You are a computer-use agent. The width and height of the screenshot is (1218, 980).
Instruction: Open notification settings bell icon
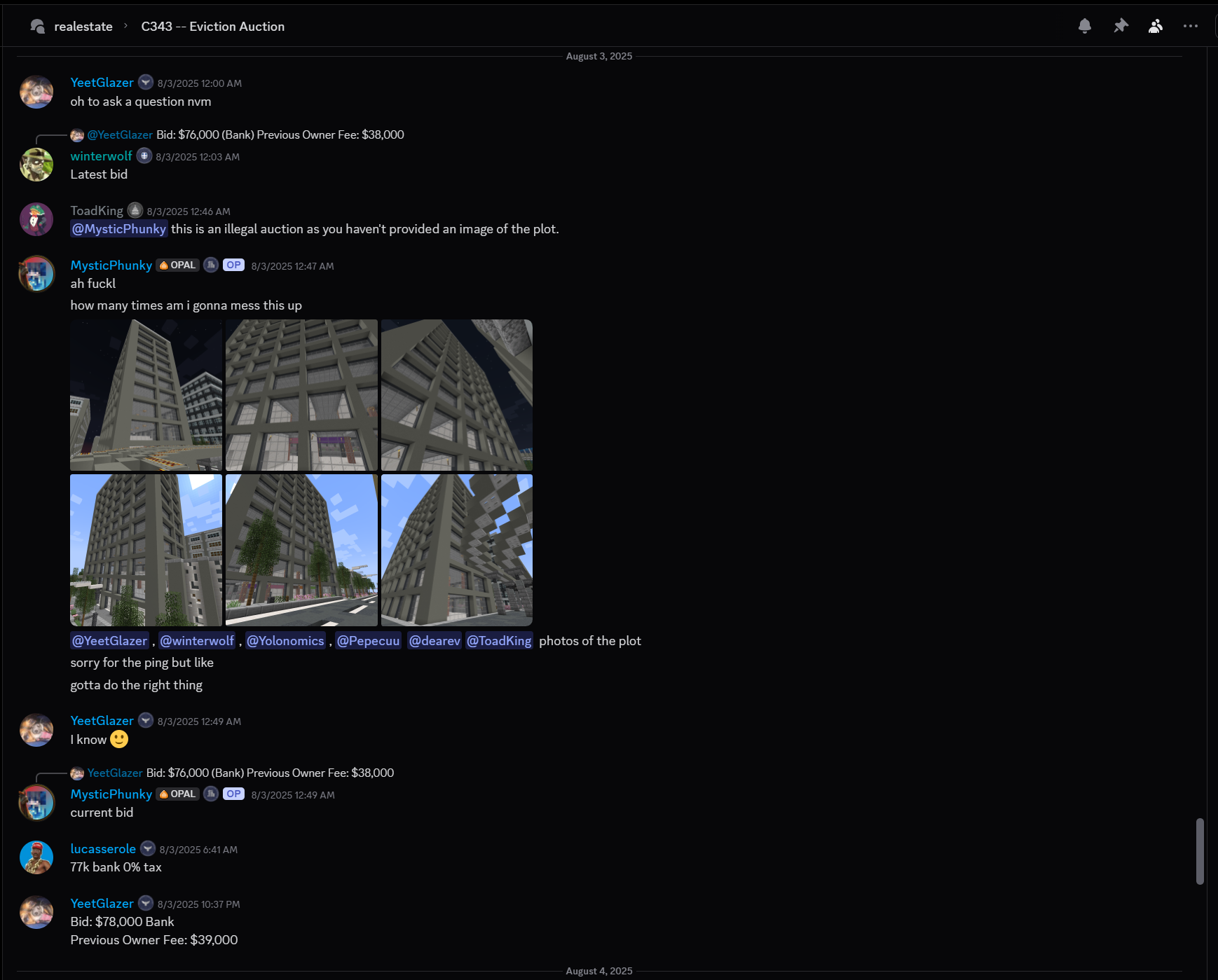[1084, 26]
